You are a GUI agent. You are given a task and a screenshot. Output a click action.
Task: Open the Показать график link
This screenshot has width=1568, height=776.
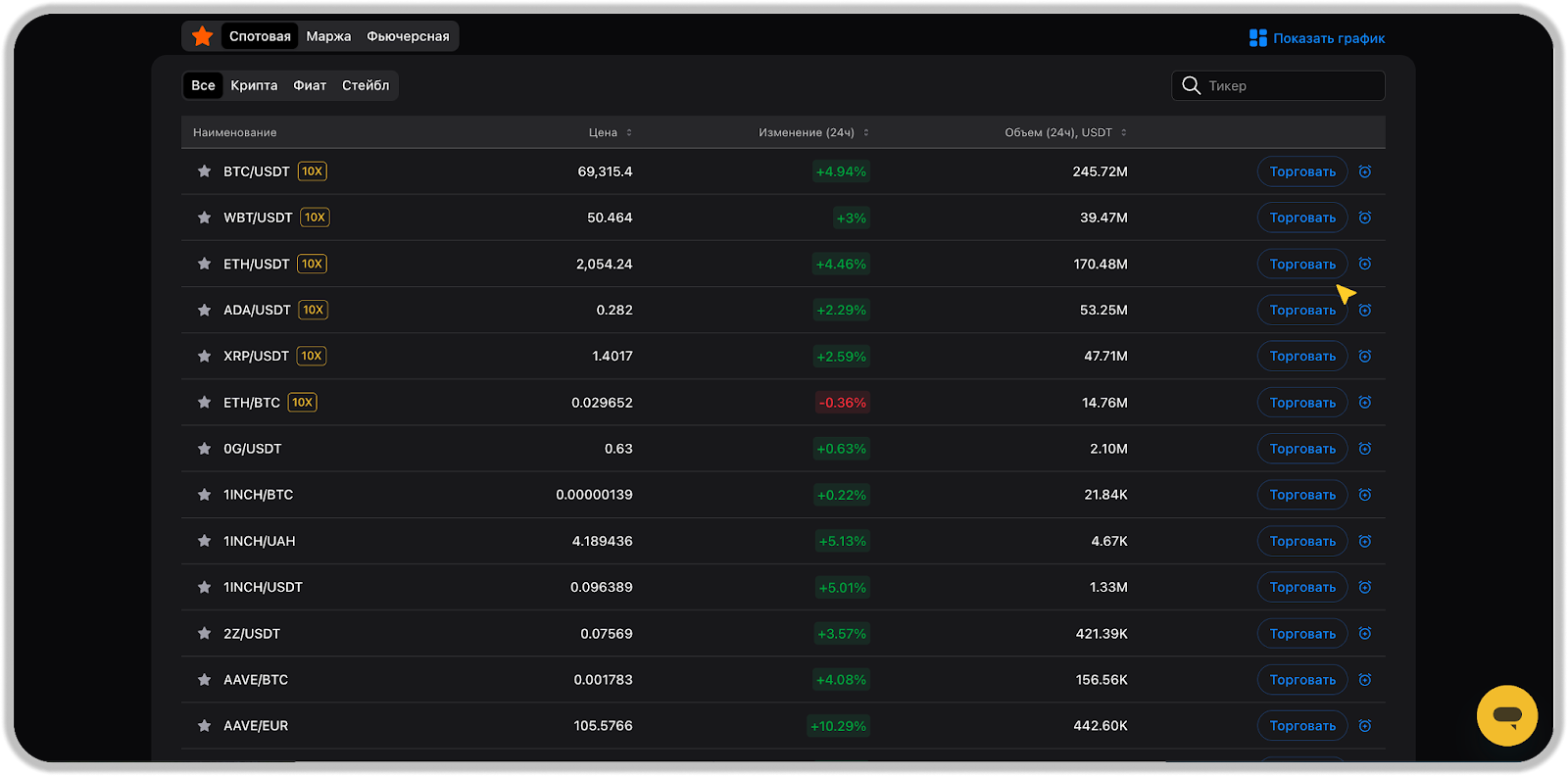click(1317, 38)
